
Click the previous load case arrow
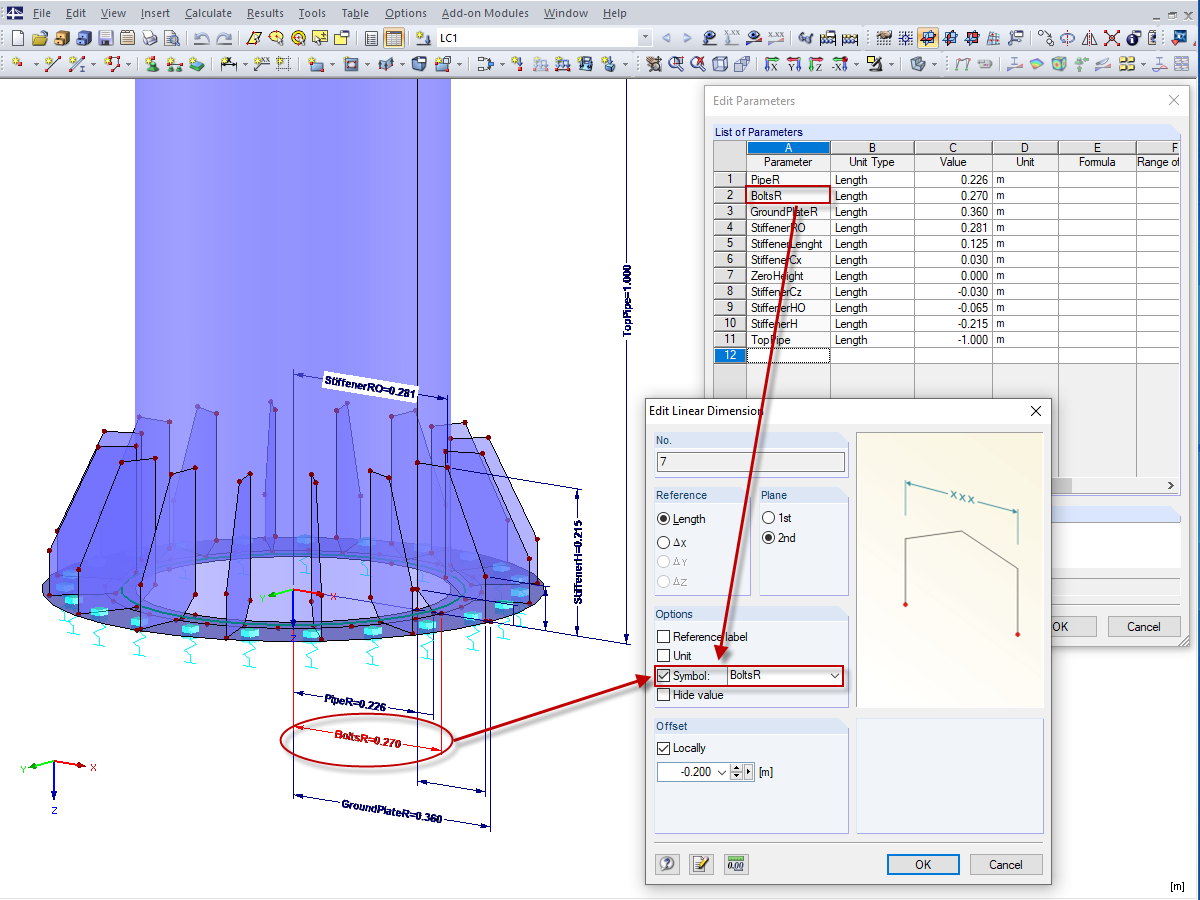pyautogui.click(x=666, y=38)
